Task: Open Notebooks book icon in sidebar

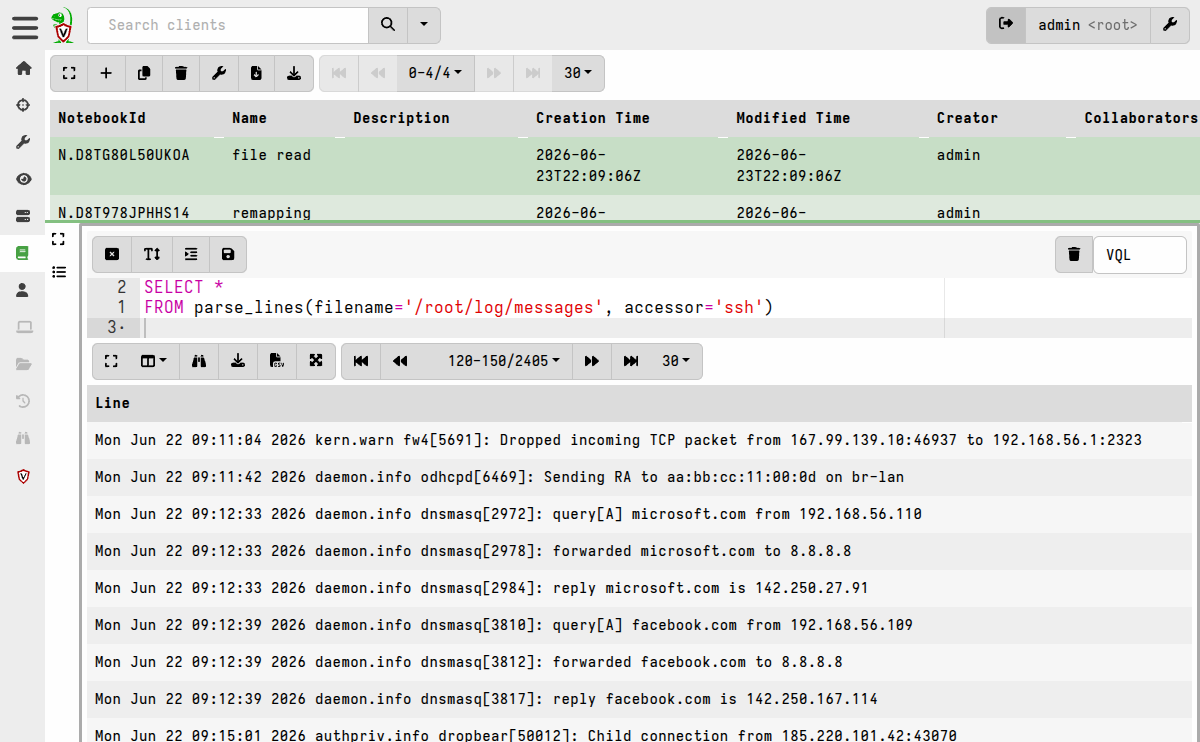Action: (23, 253)
